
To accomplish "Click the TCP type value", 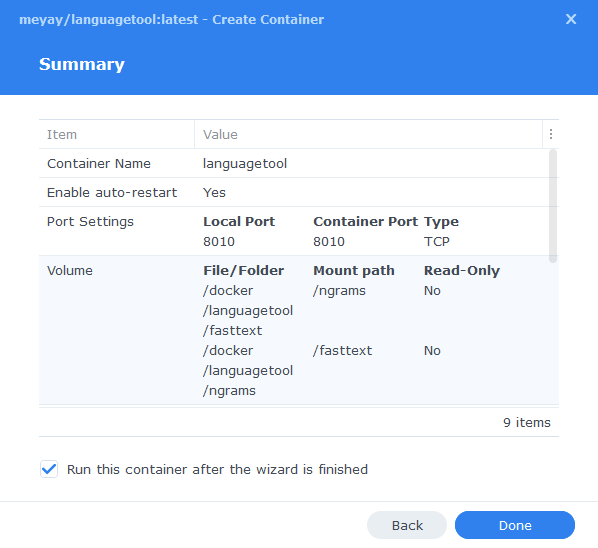I will click(437, 241).
